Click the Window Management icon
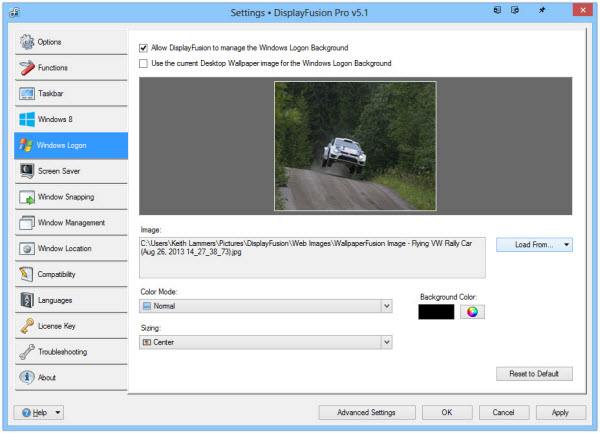 click(x=27, y=223)
